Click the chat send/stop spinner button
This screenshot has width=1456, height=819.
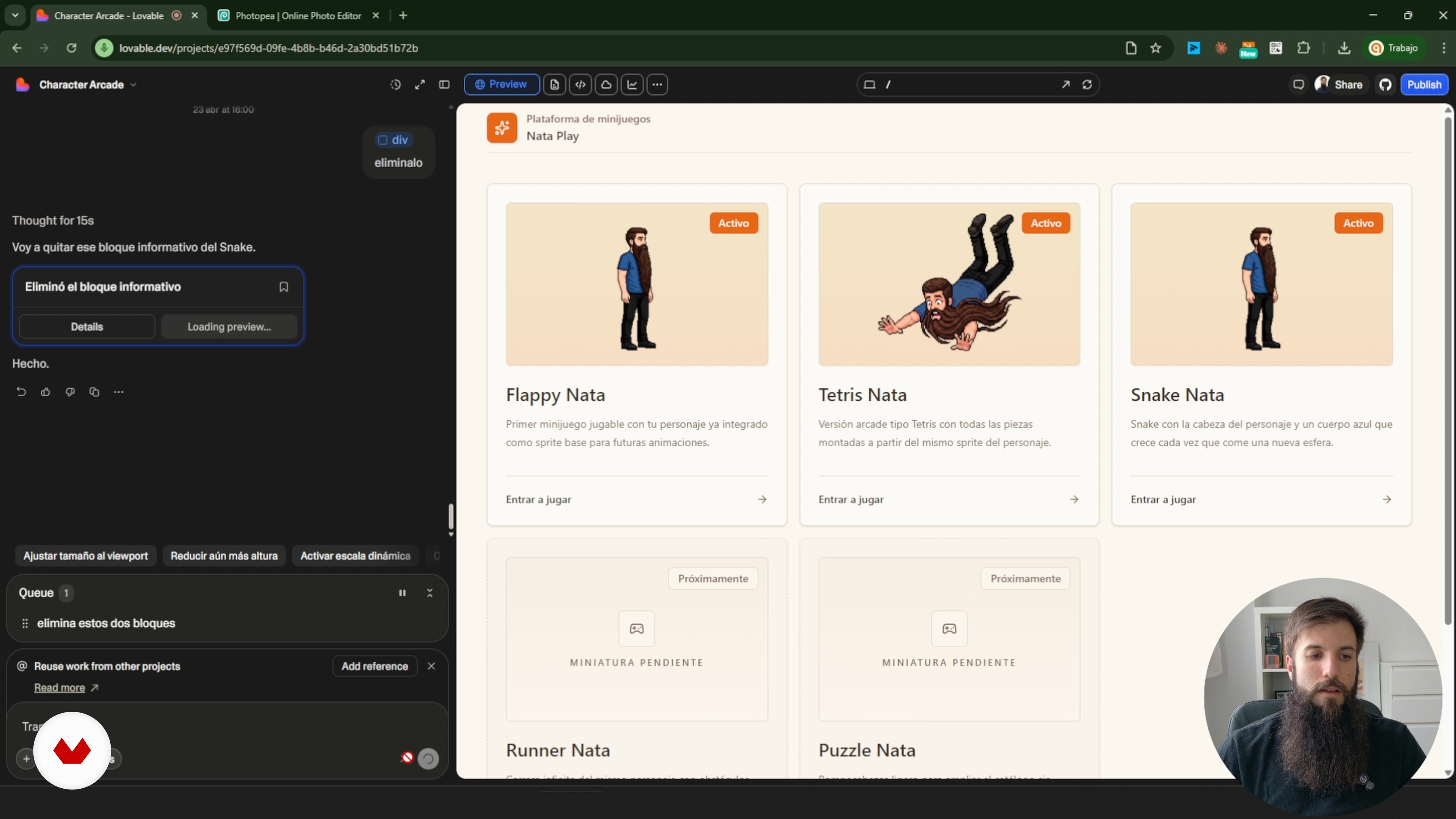(428, 758)
